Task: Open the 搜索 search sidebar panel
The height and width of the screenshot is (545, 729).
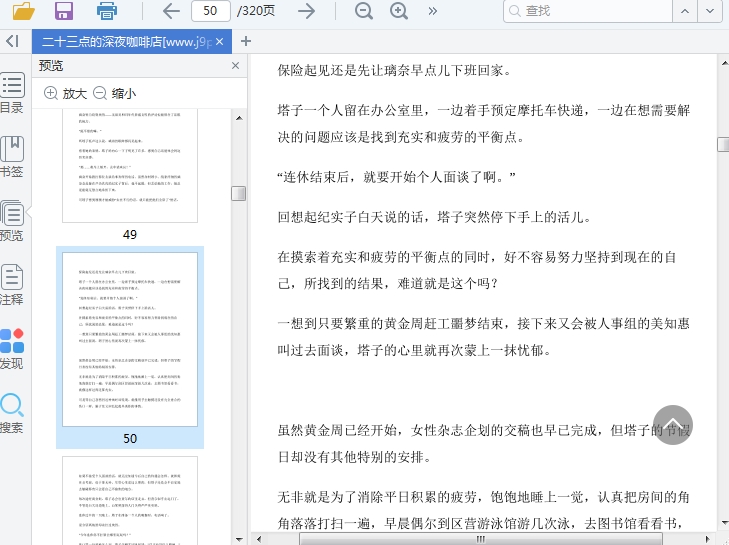Action: tap(12, 413)
